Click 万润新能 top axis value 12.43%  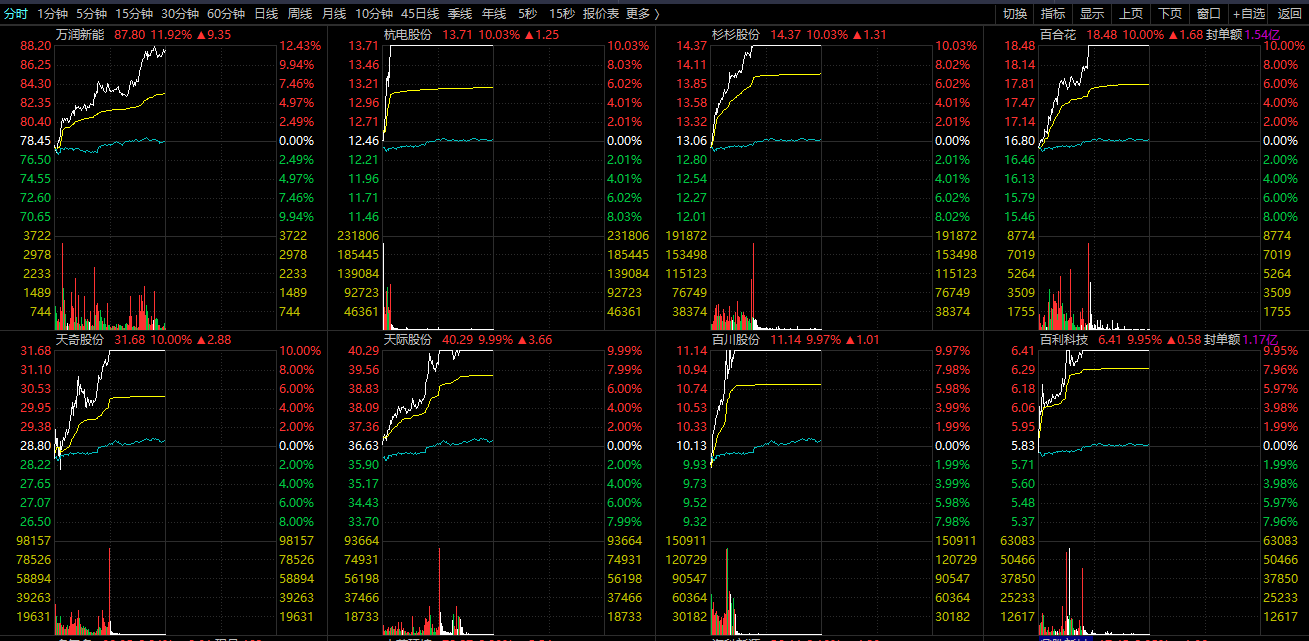click(x=301, y=46)
